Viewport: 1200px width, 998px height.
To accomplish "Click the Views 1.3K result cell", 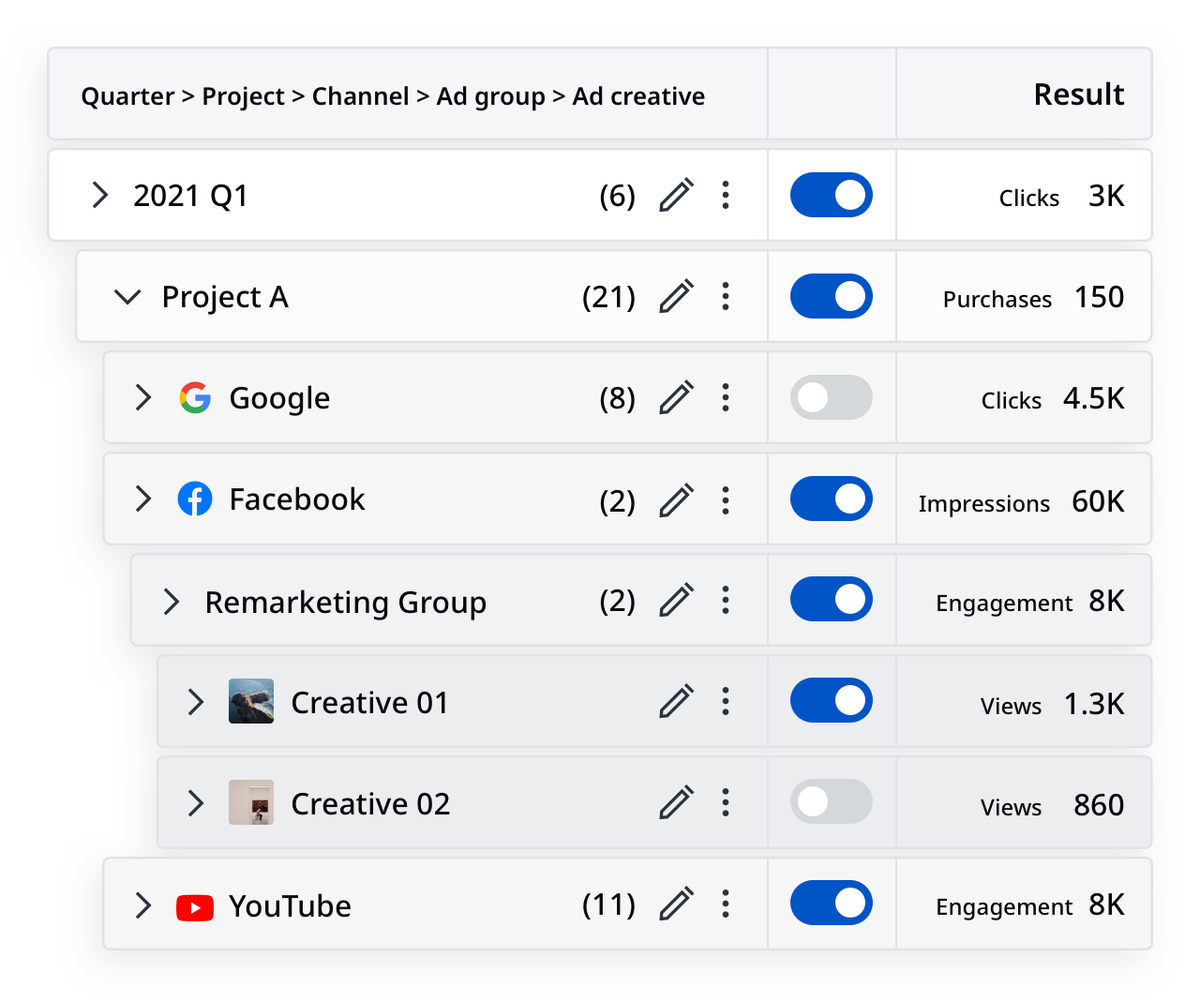I will point(1024,702).
